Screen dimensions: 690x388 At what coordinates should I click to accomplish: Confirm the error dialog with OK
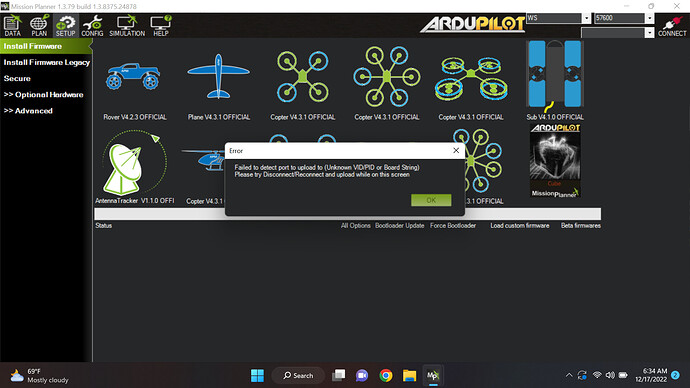click(431, 200)
